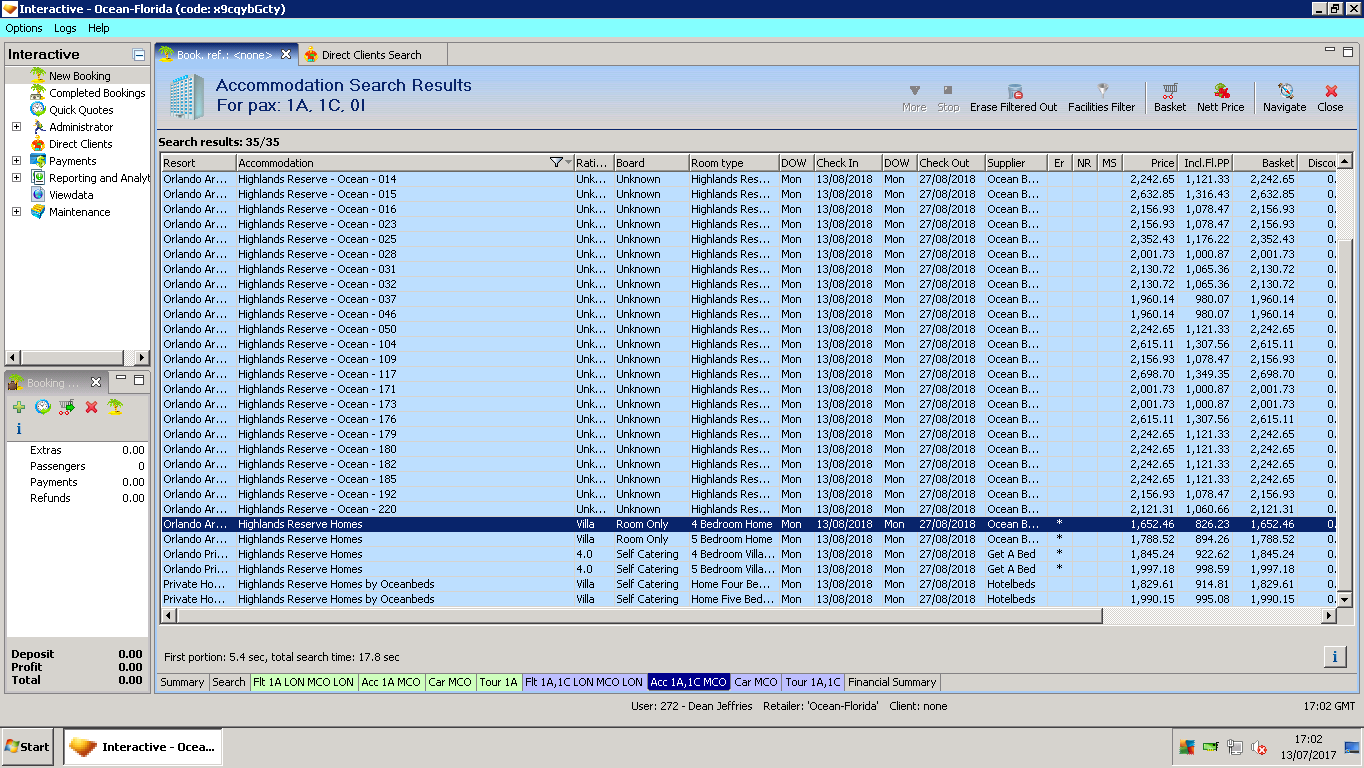Open the Logs menu
The width and height of the screenshot is (1364, 768).
(x=65, y=28)
